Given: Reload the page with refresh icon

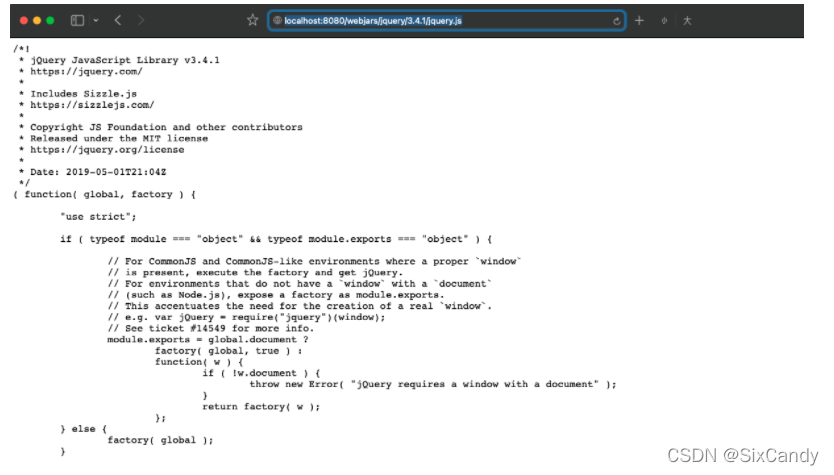Looking at the screenshot, I should pos(616,21).
